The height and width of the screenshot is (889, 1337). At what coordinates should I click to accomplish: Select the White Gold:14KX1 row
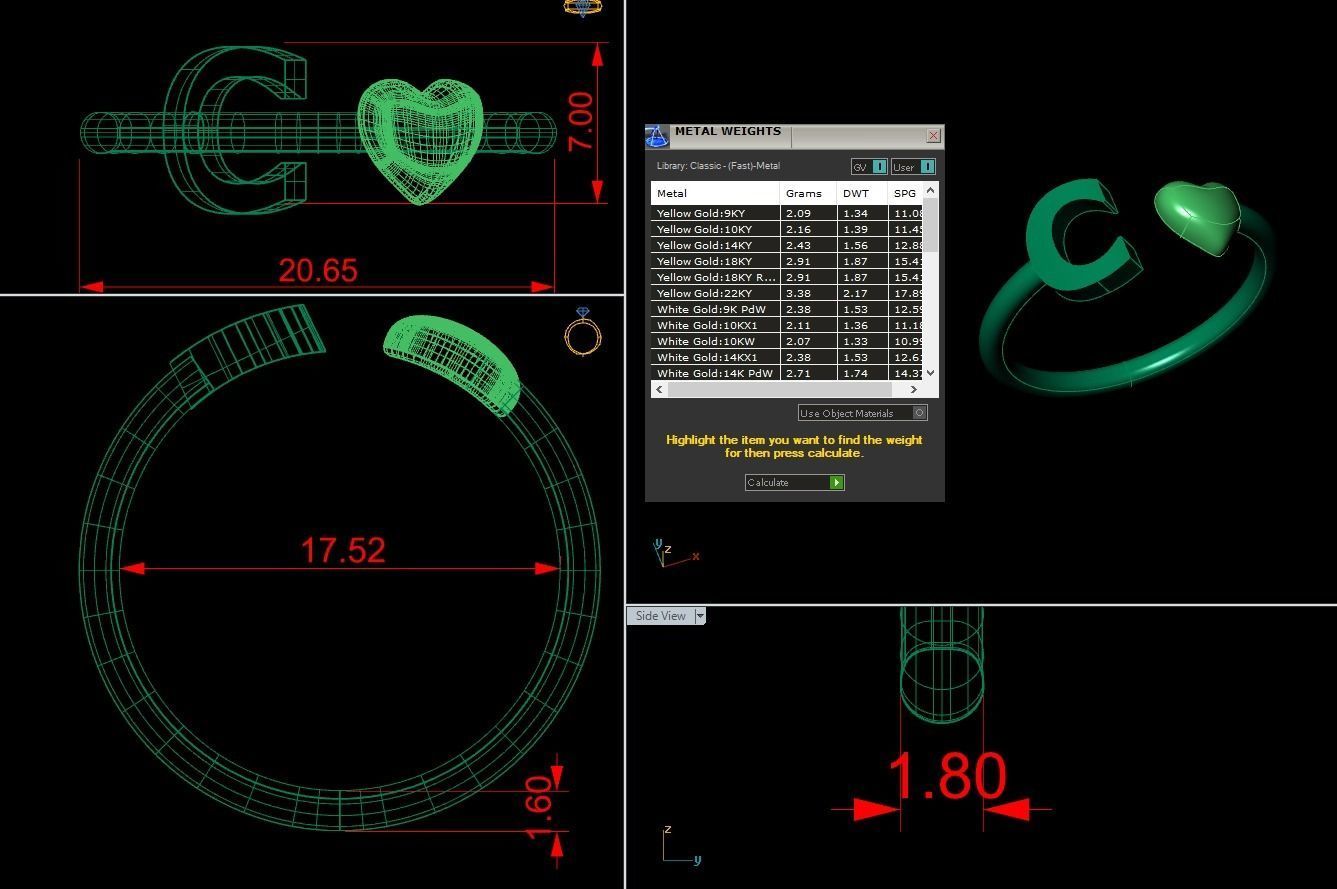tap(787, 357)
